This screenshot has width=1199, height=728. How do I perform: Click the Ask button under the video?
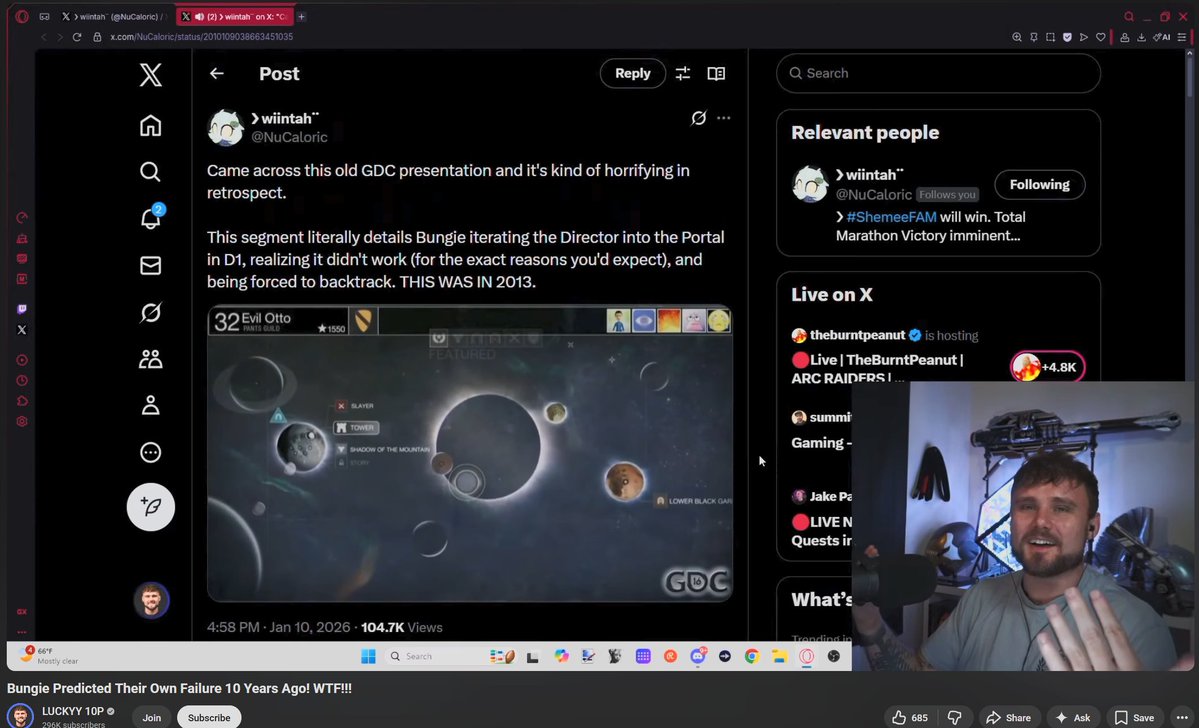(1073, 717)
